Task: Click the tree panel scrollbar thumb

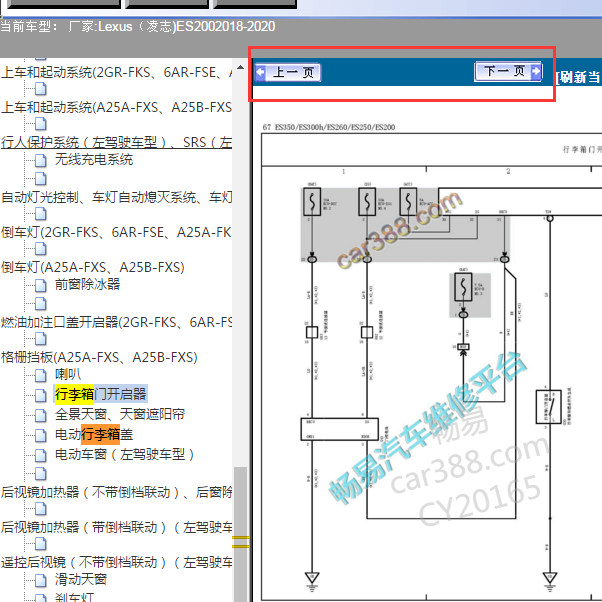Action: pos(240,534)
